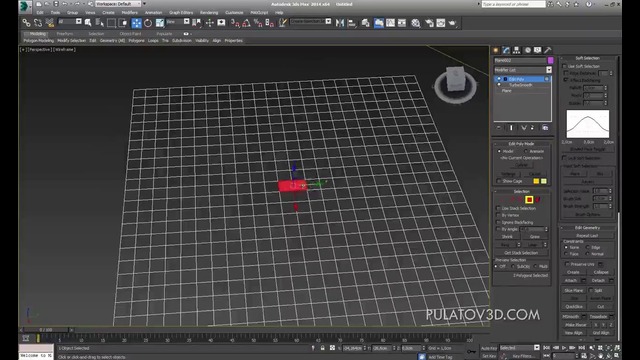640x360 pixels.
Task: Open the Create Selection Set dropdown arrow
Action: 328,21
